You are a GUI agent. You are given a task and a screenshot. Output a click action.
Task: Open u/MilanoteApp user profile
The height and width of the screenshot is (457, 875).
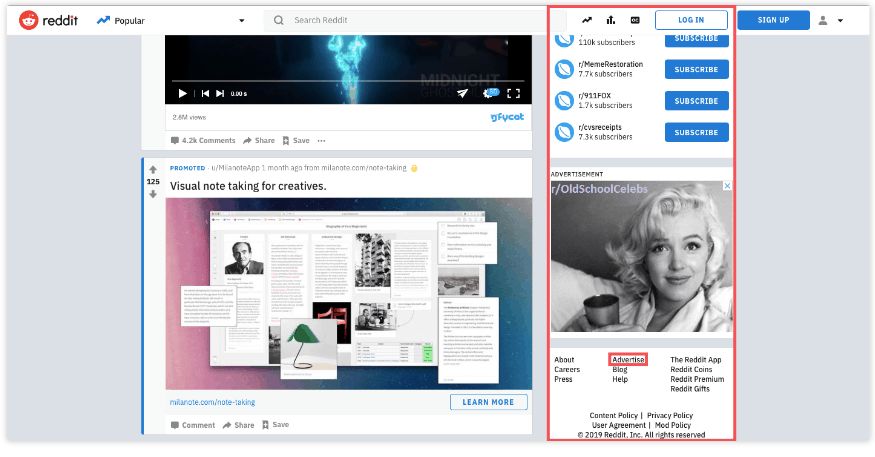236,168
